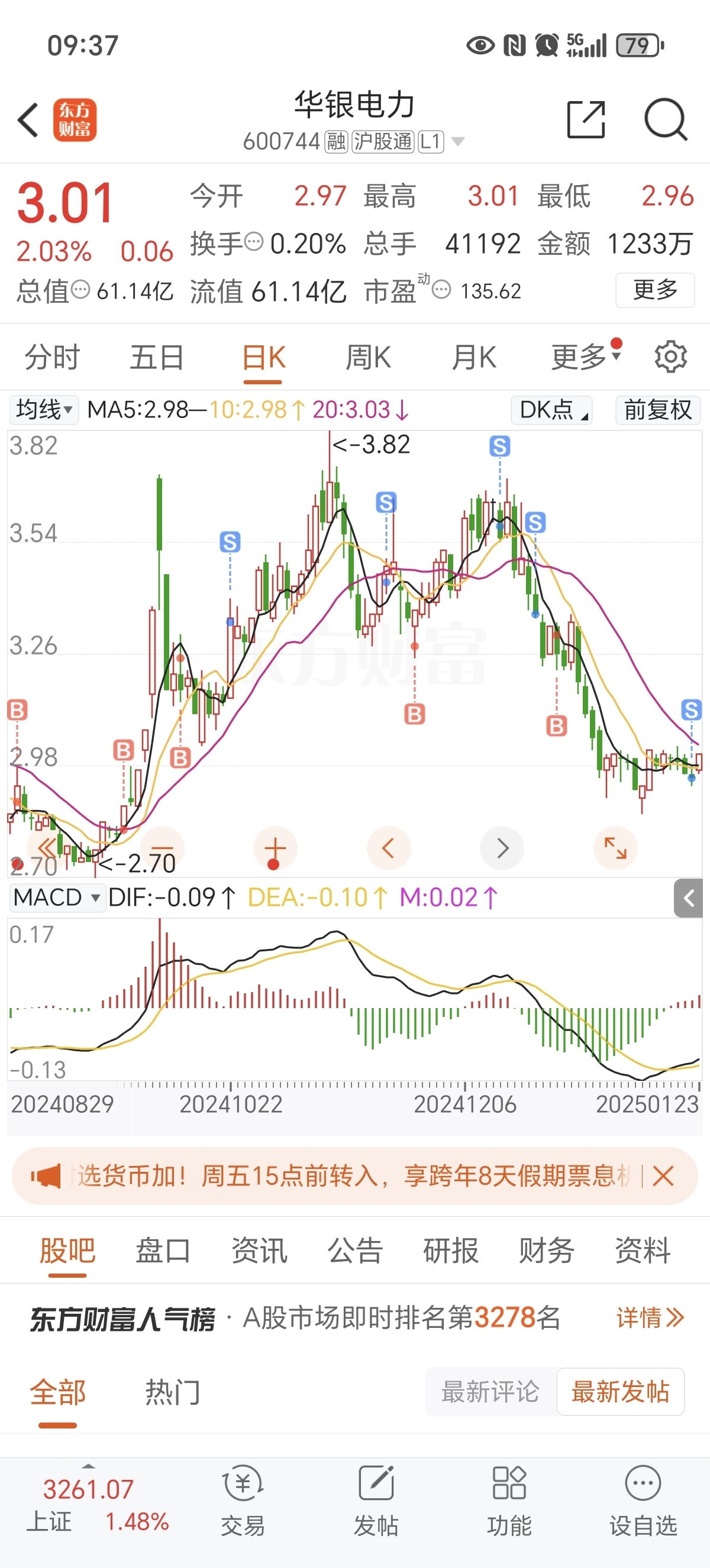Select the 全部 posts filter
This screenshot has height=1568, width=710.
58,1392
